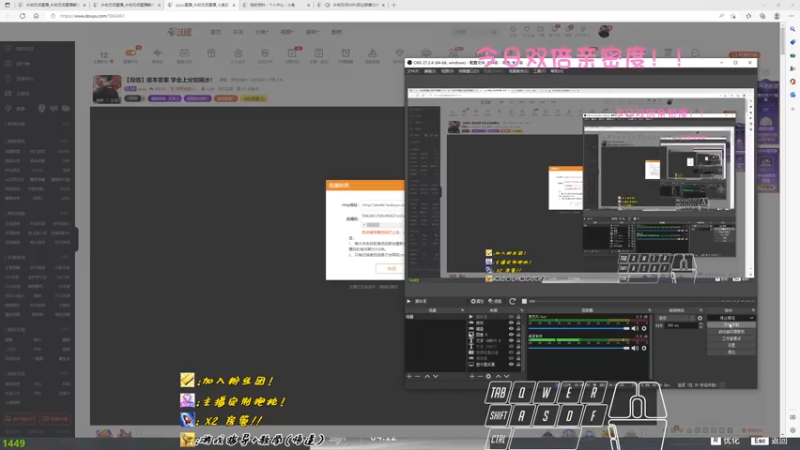The height and width of the screenshot is (450, 800).
Task: Click 属性 button in OBS source toolbar
Action: [477, 301]
